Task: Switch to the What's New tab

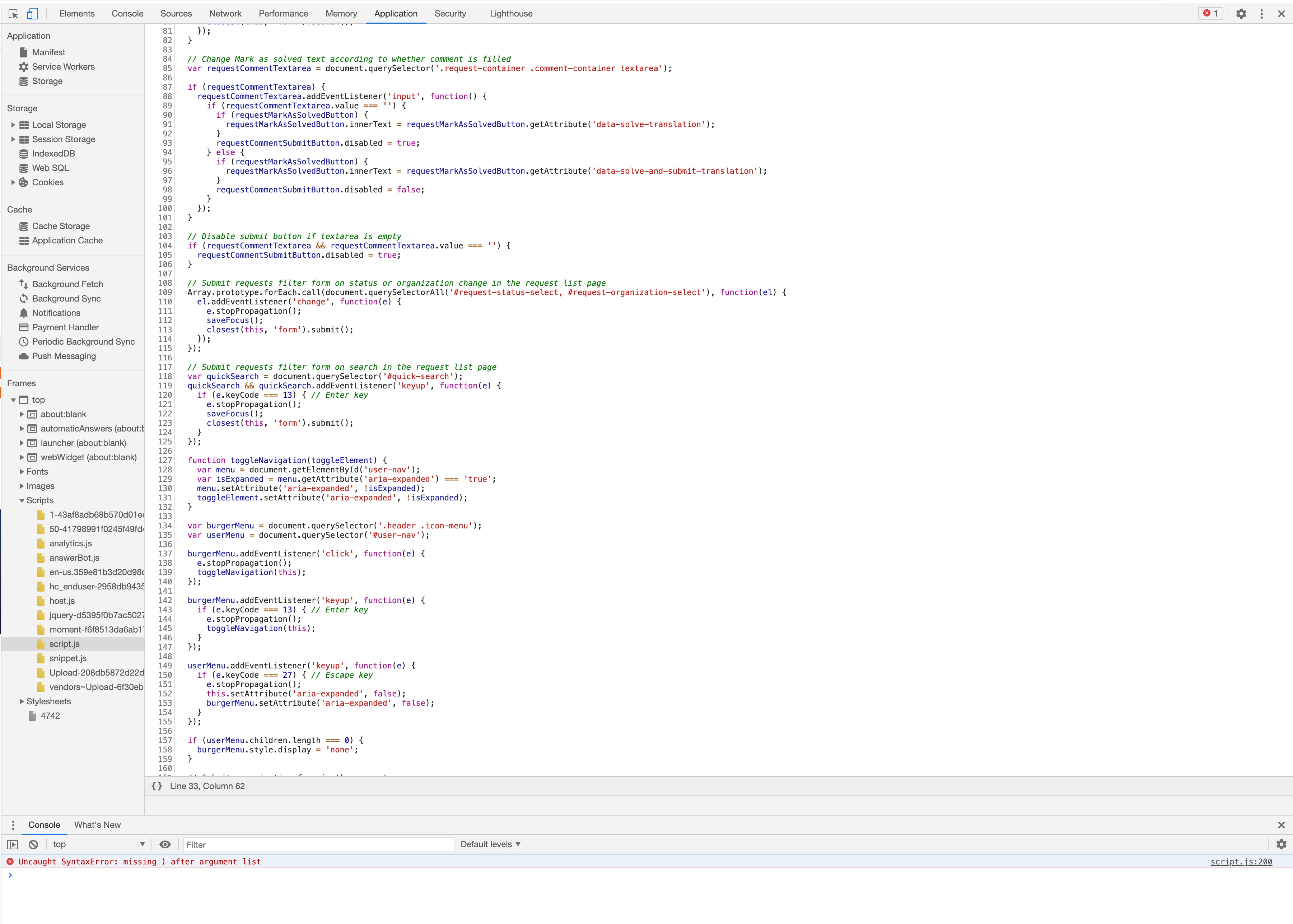Action: pos(97,825)
